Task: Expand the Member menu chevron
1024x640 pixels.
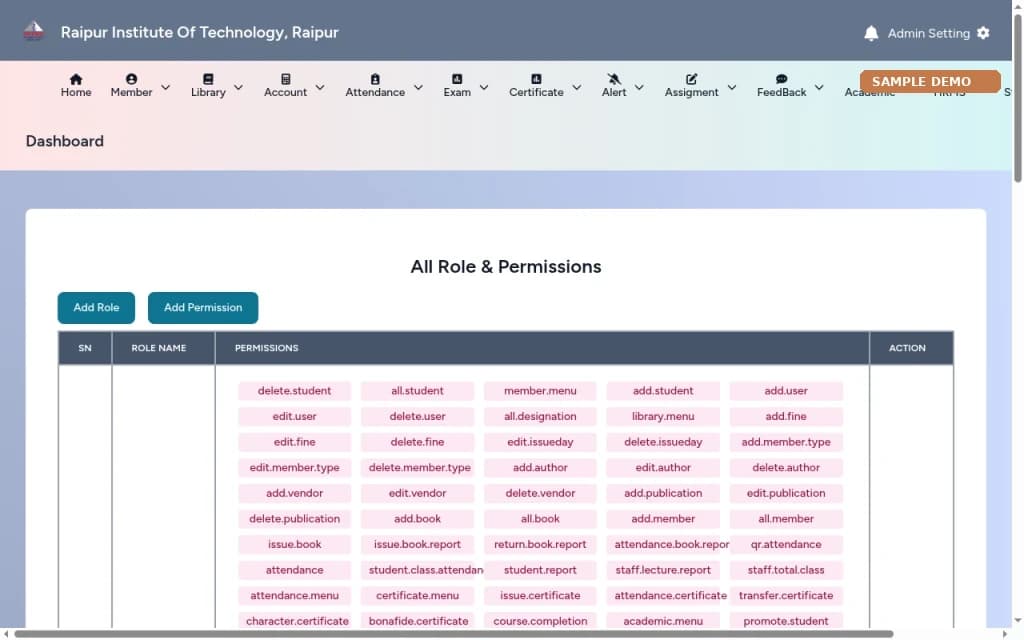Action: 166,87
